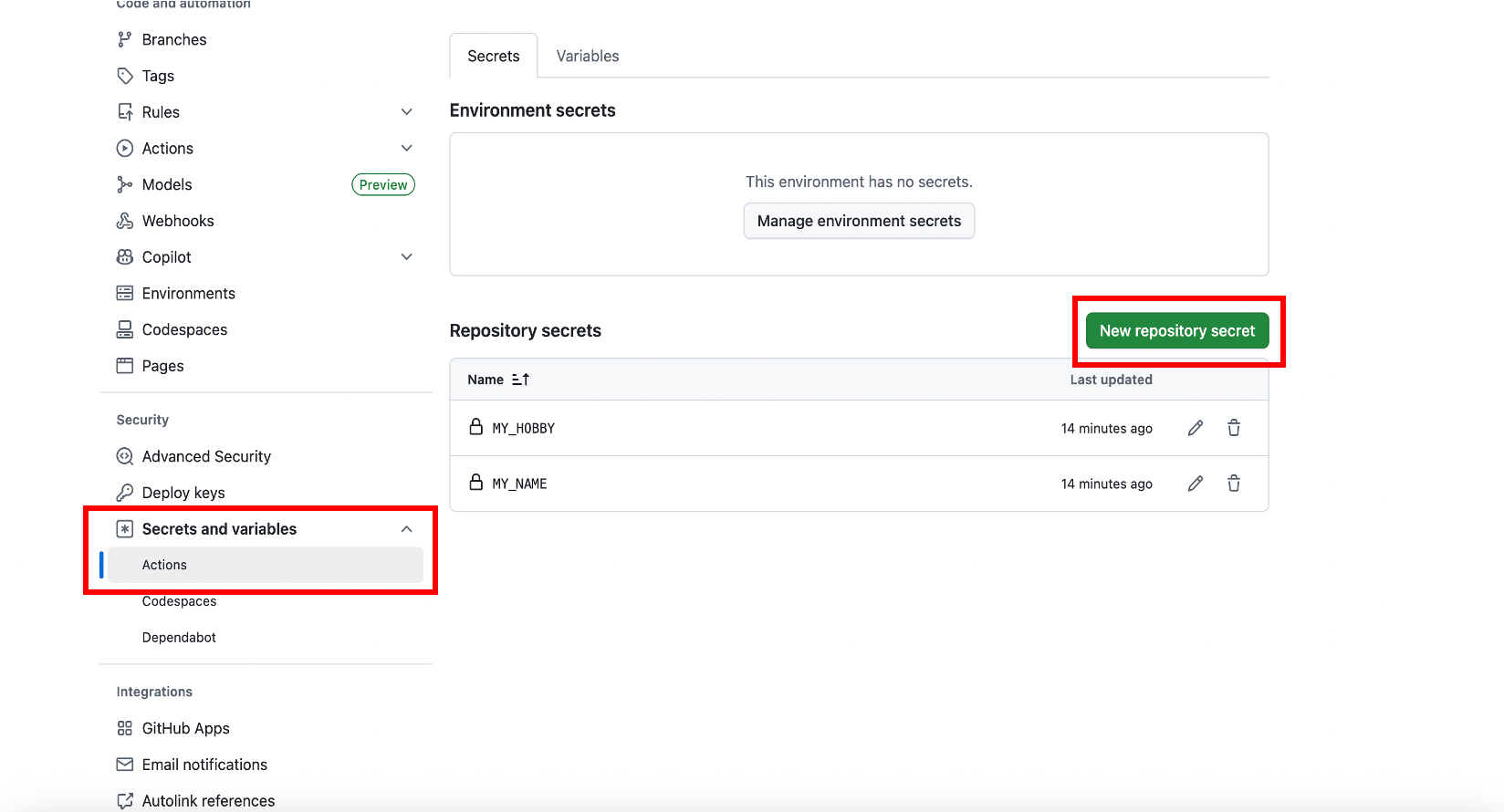Image resolution: width=1504 pixels, height=812 pixels.
Task: Open the Deploy keys link
Action: coord(183,493)
